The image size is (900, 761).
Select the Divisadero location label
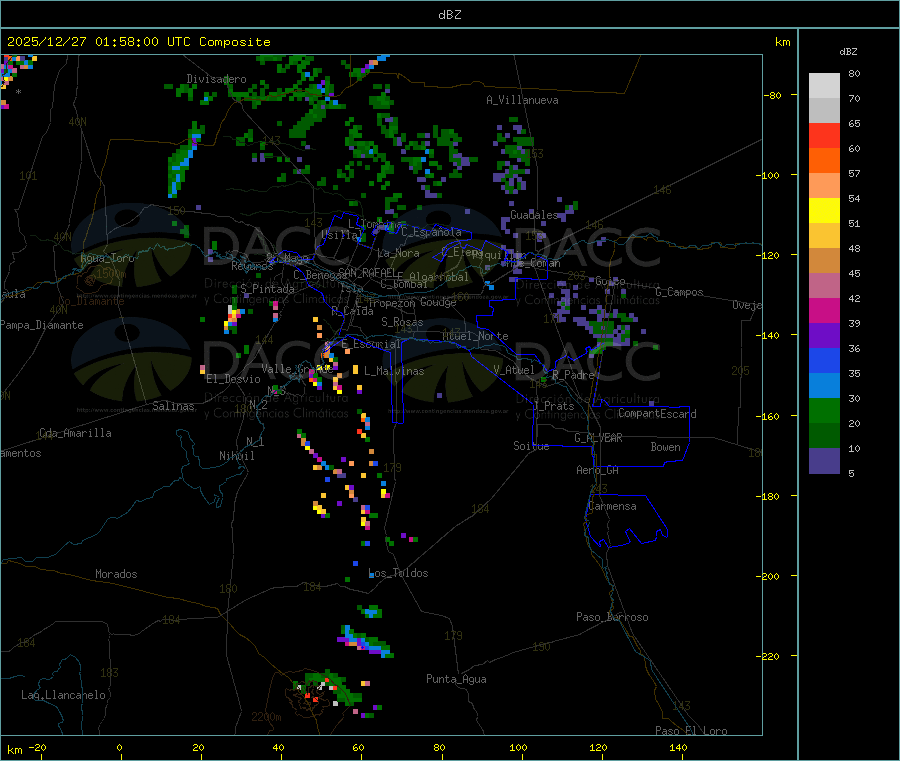click(216, 79)
